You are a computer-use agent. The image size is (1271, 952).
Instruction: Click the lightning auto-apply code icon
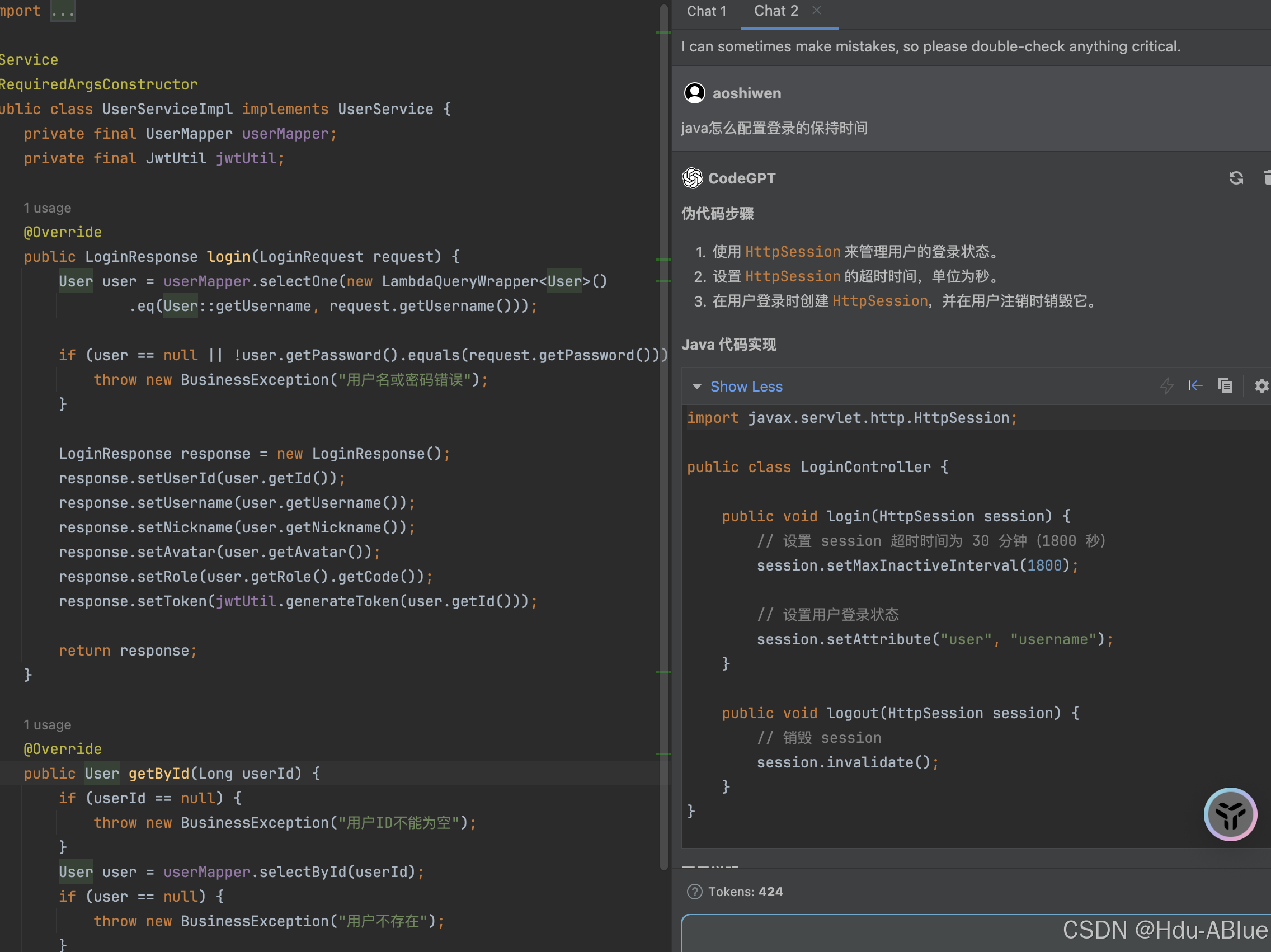(1166, 386)
